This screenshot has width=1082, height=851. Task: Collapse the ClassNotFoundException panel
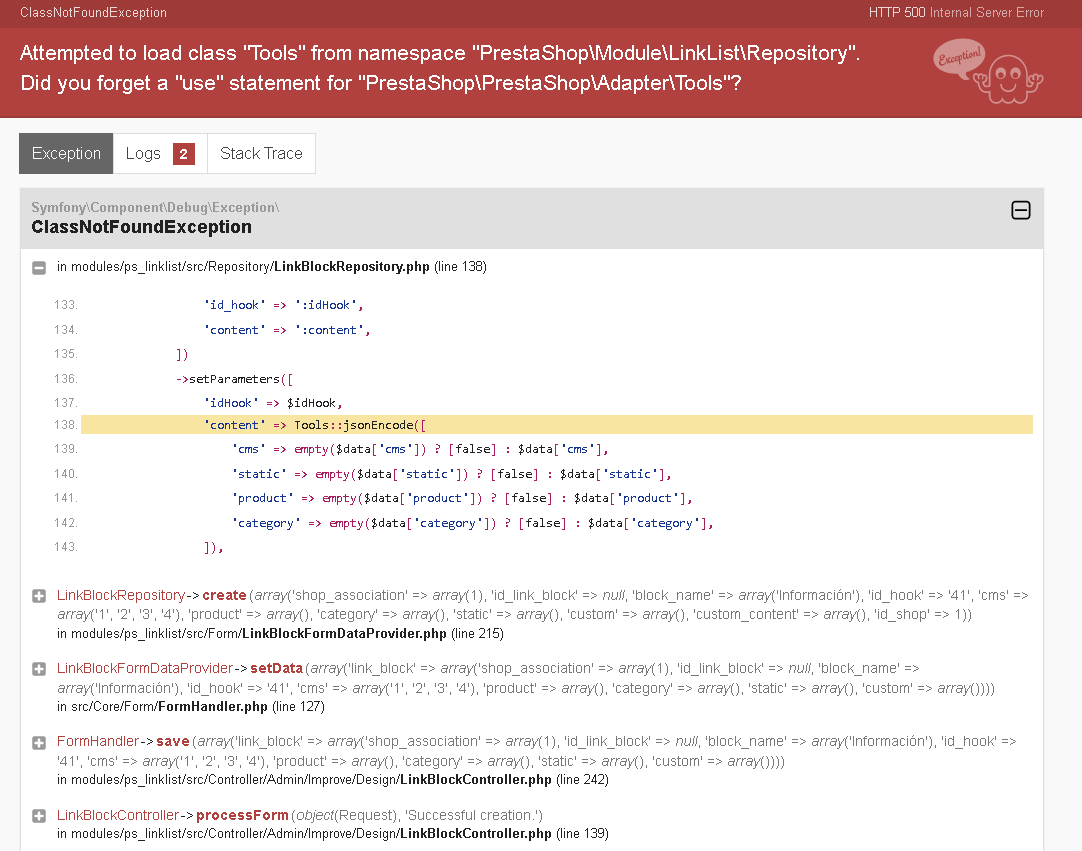click(x=1021, y=210)
